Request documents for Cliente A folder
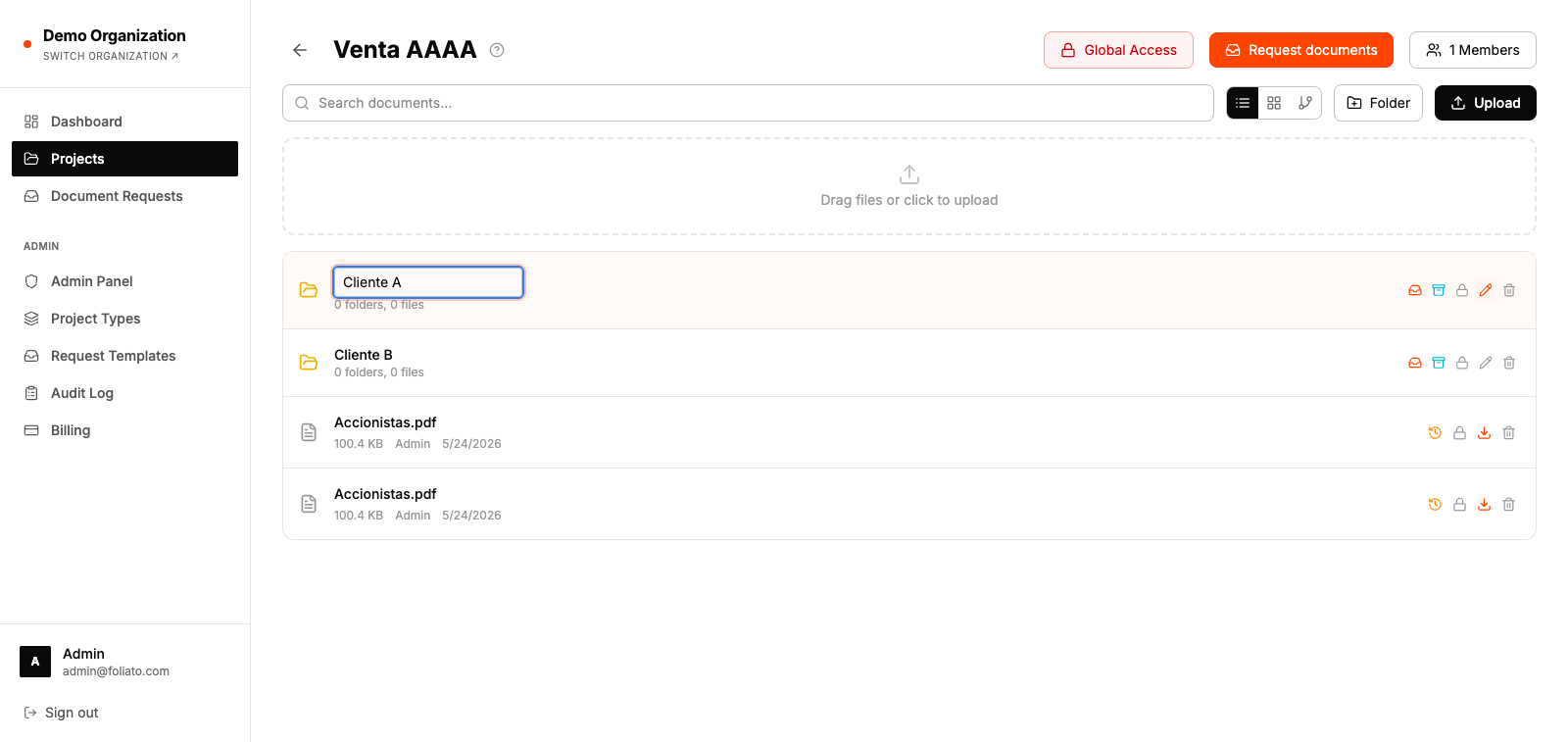Image resolution: width=1568 pixels, height=742 pixels. click(x=1415, y=290)
